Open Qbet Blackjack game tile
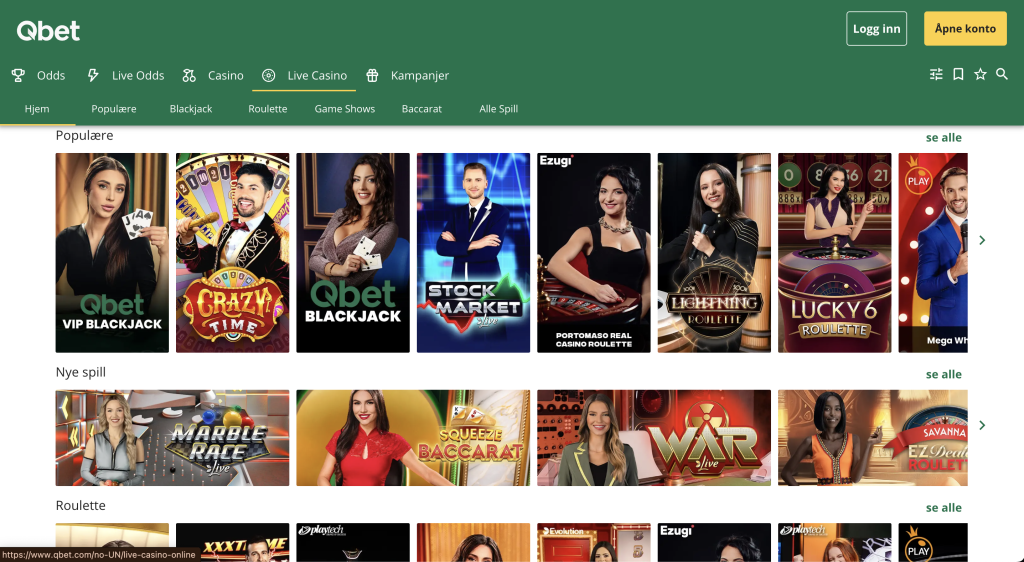This screenshot has width=1024, height=562. tap(353, 253)
